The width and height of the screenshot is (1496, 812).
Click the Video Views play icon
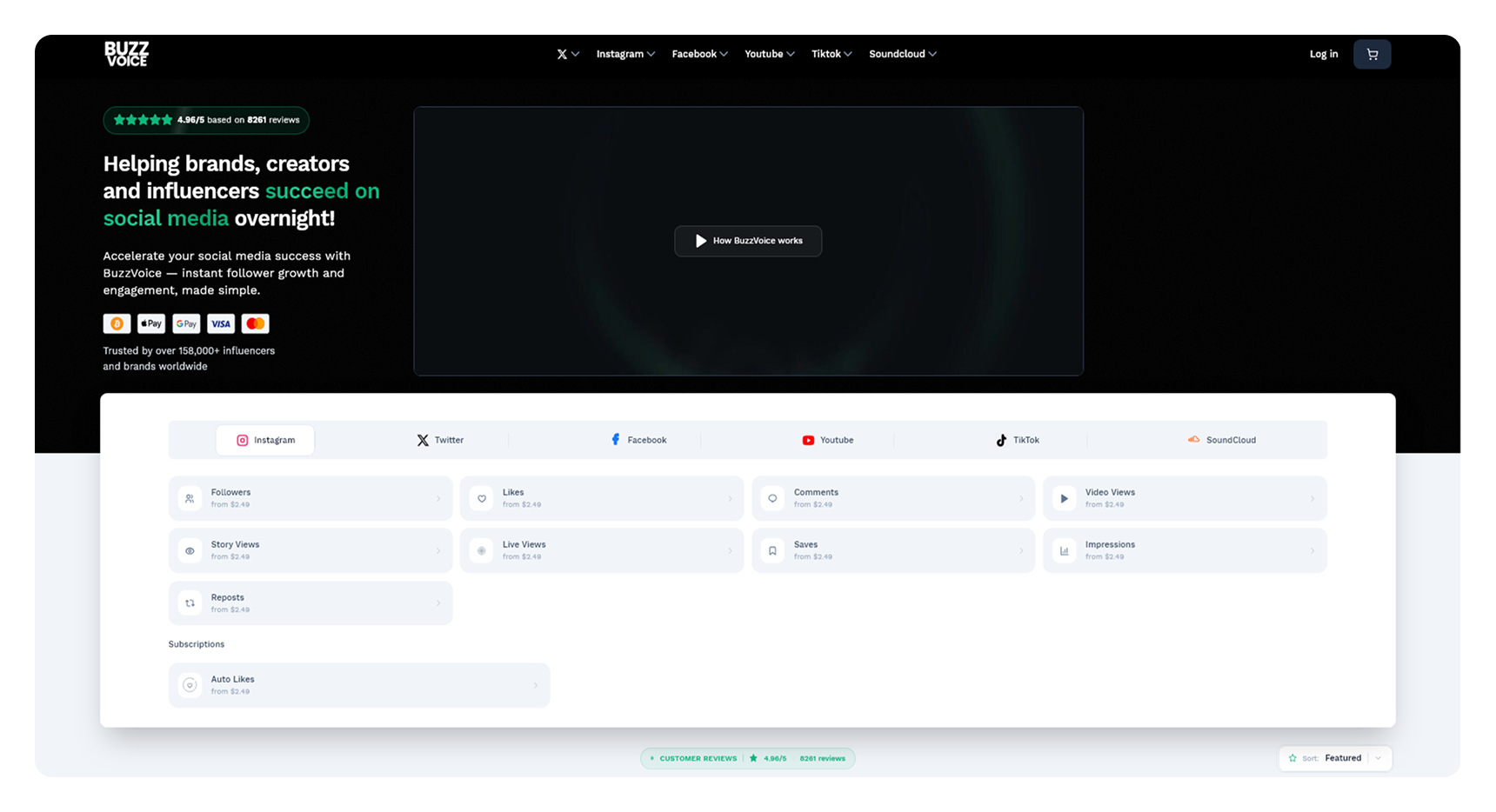[1064, 498]
